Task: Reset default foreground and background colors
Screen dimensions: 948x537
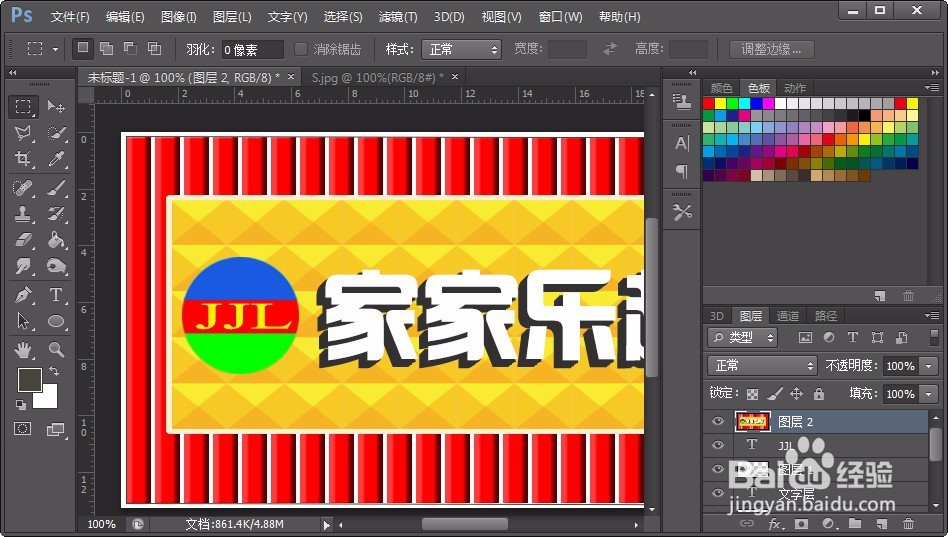Action: [x=21, y=405]
